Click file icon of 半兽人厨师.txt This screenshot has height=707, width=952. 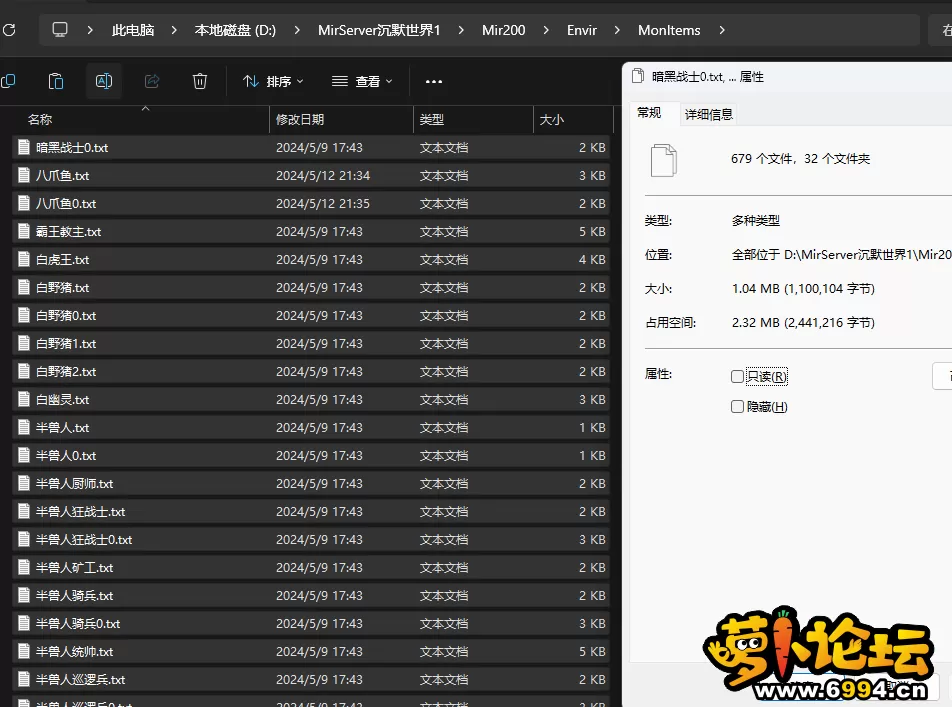click(24, 483)
